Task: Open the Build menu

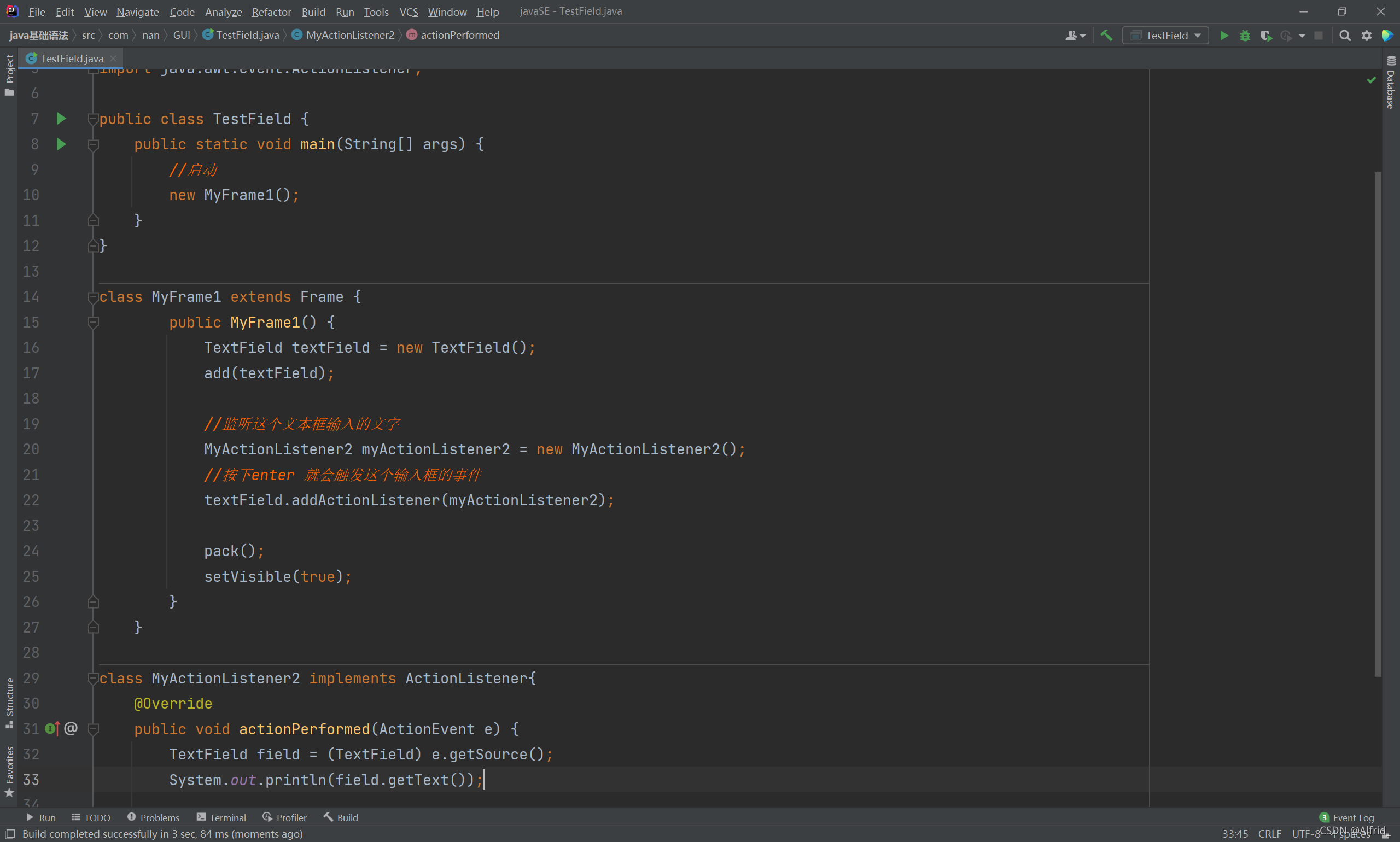Action: pos(313,11)
